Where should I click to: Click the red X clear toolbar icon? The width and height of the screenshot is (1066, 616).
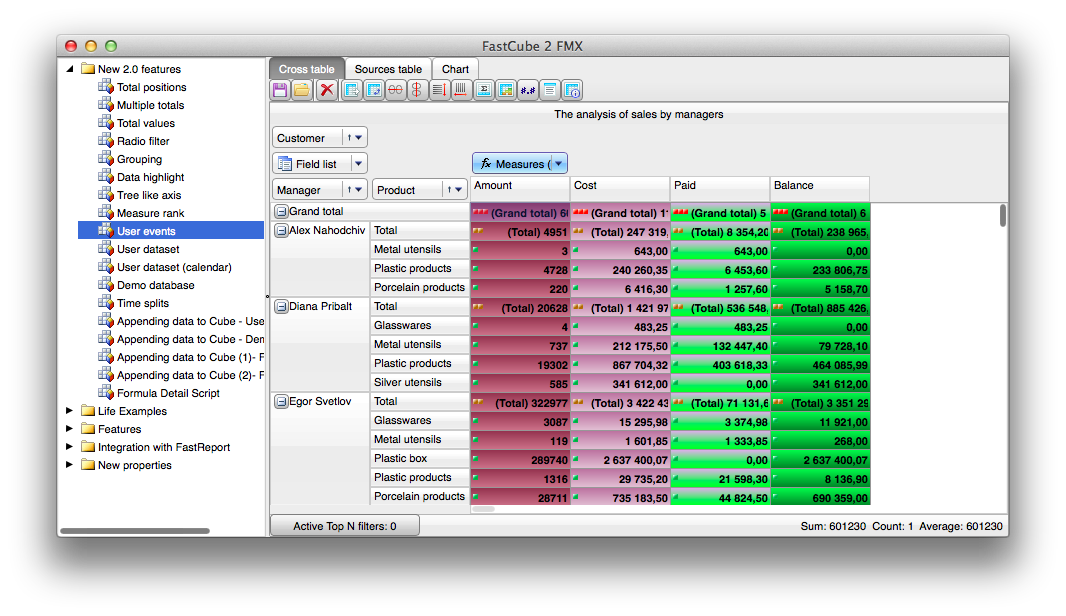pyautogui.click(x=327, y=90)
